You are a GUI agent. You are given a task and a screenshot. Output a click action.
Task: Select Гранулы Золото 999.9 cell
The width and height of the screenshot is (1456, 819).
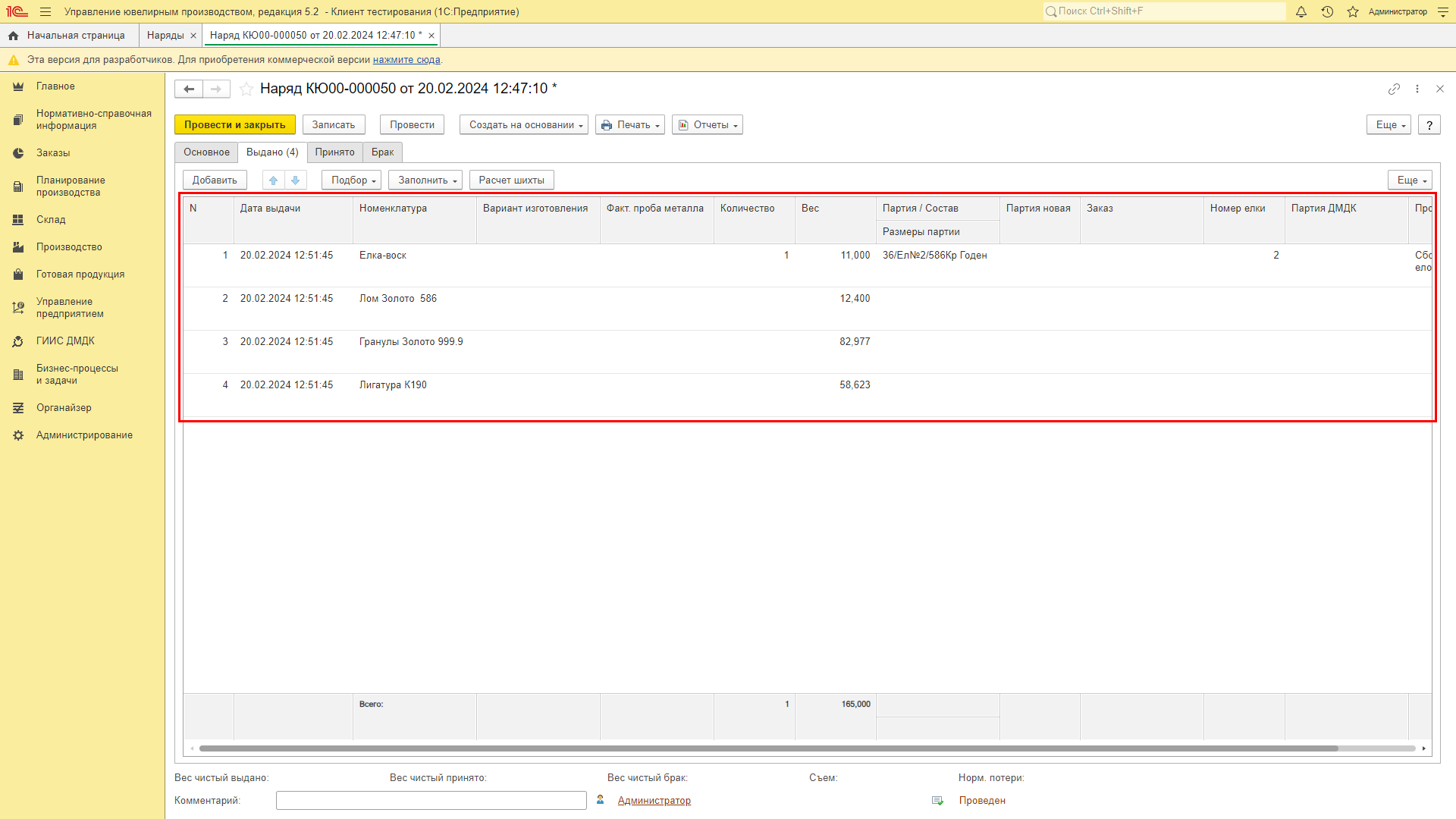[x=415, y=352]
